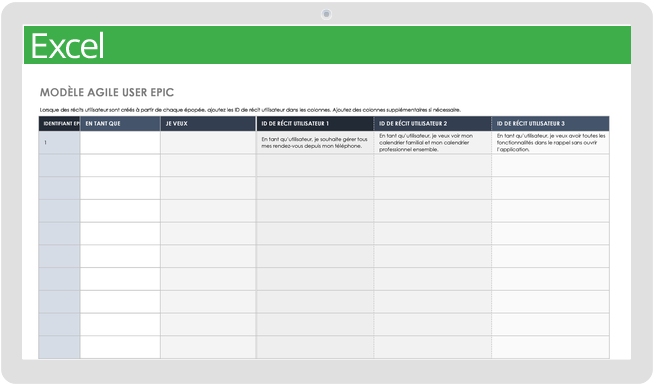Select the title MODÈLE AGILE USER EPIC
Screen dimensions: 654x385
point(107,92)
